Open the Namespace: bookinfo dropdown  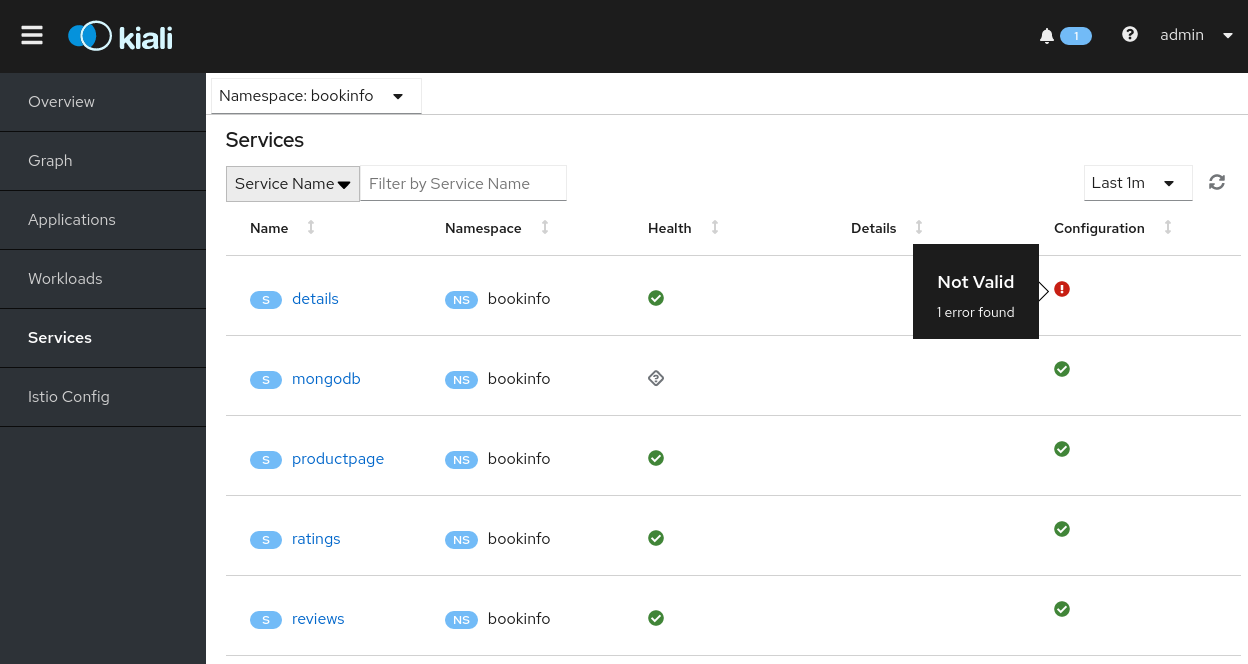pyautogui.click(x=316, y=96)
